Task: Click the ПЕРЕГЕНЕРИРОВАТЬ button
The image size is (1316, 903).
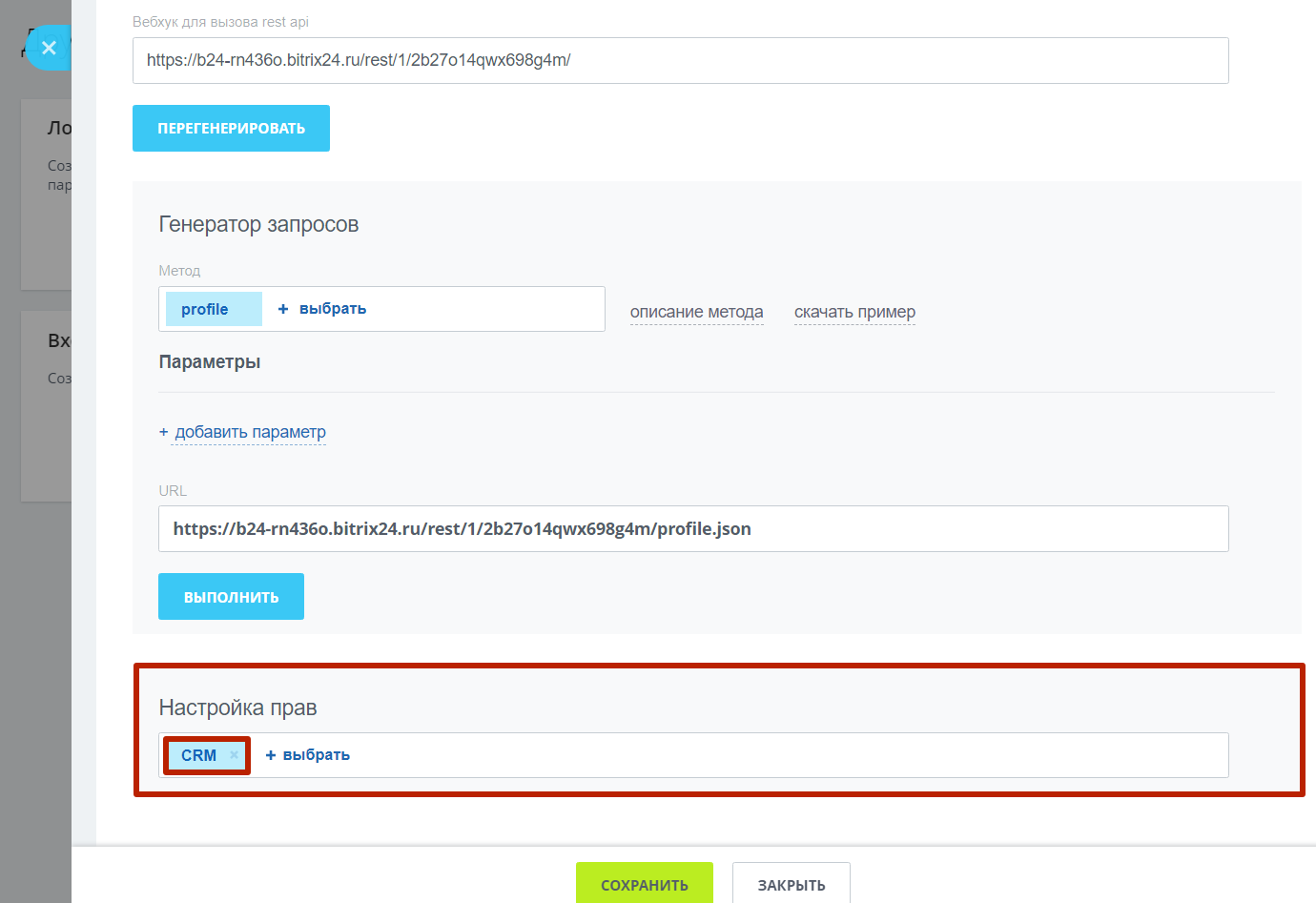Action: click(x=231, y=128)
